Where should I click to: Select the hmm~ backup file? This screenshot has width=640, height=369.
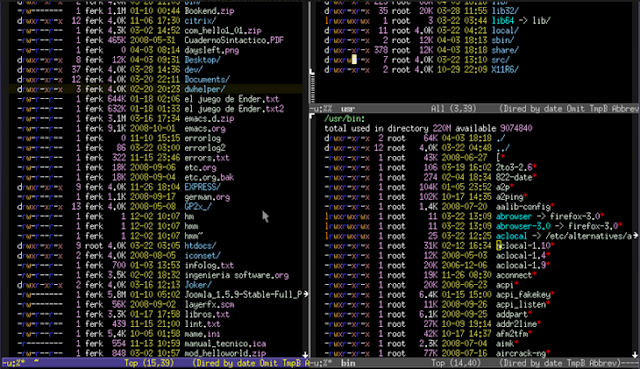point(193,236)
